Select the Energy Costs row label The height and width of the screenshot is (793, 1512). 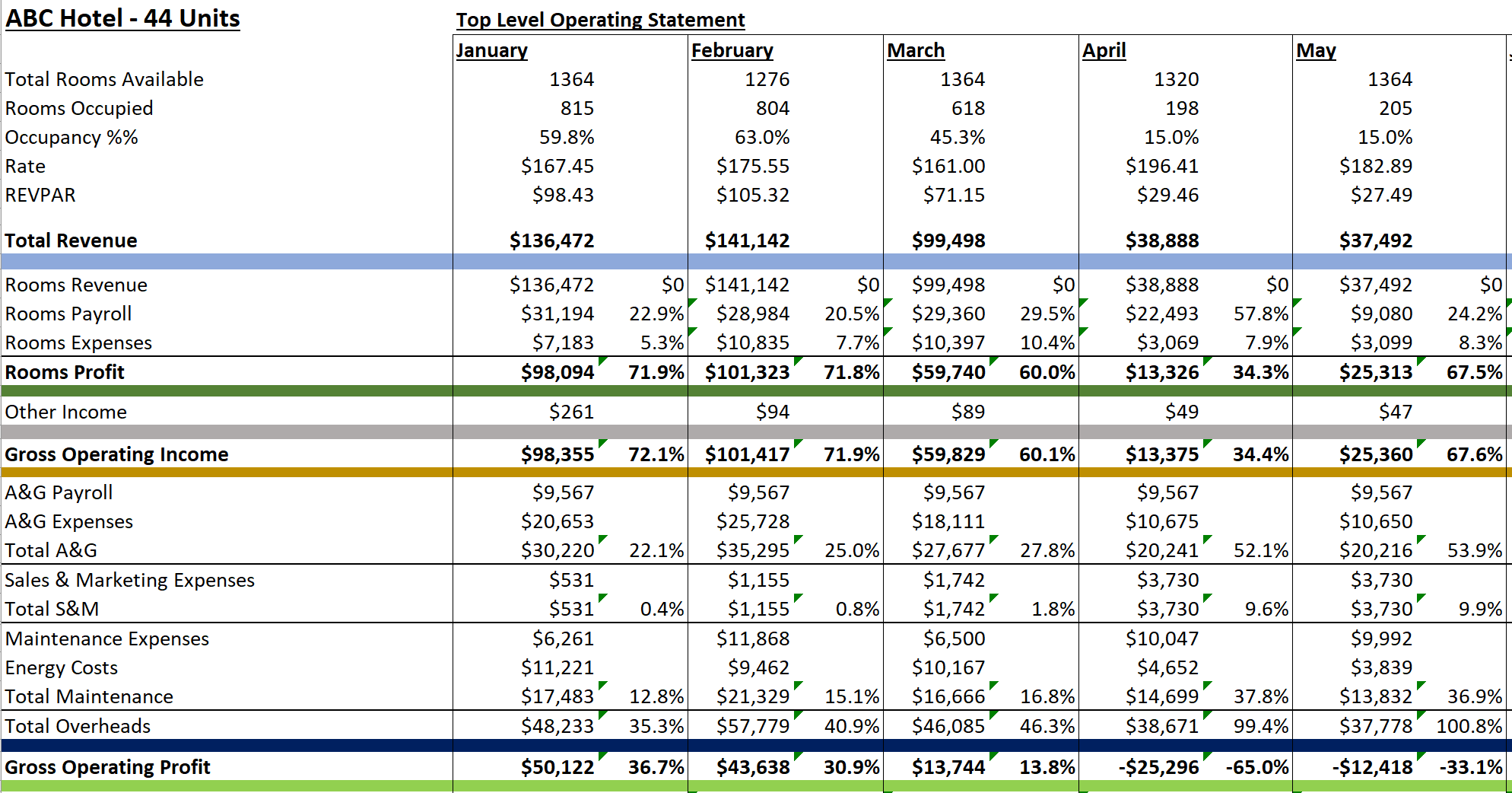(x=61, y=667)
